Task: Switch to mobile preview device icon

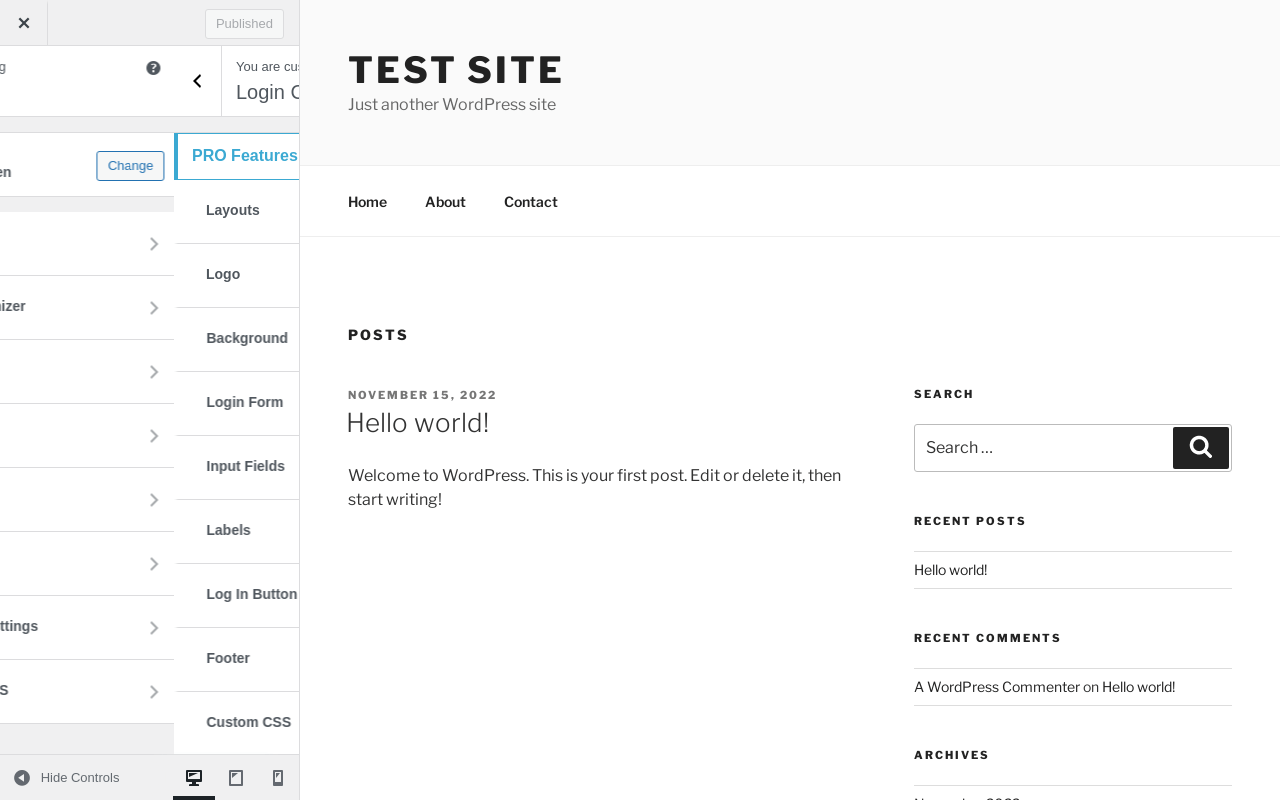Action: point(278,778)
